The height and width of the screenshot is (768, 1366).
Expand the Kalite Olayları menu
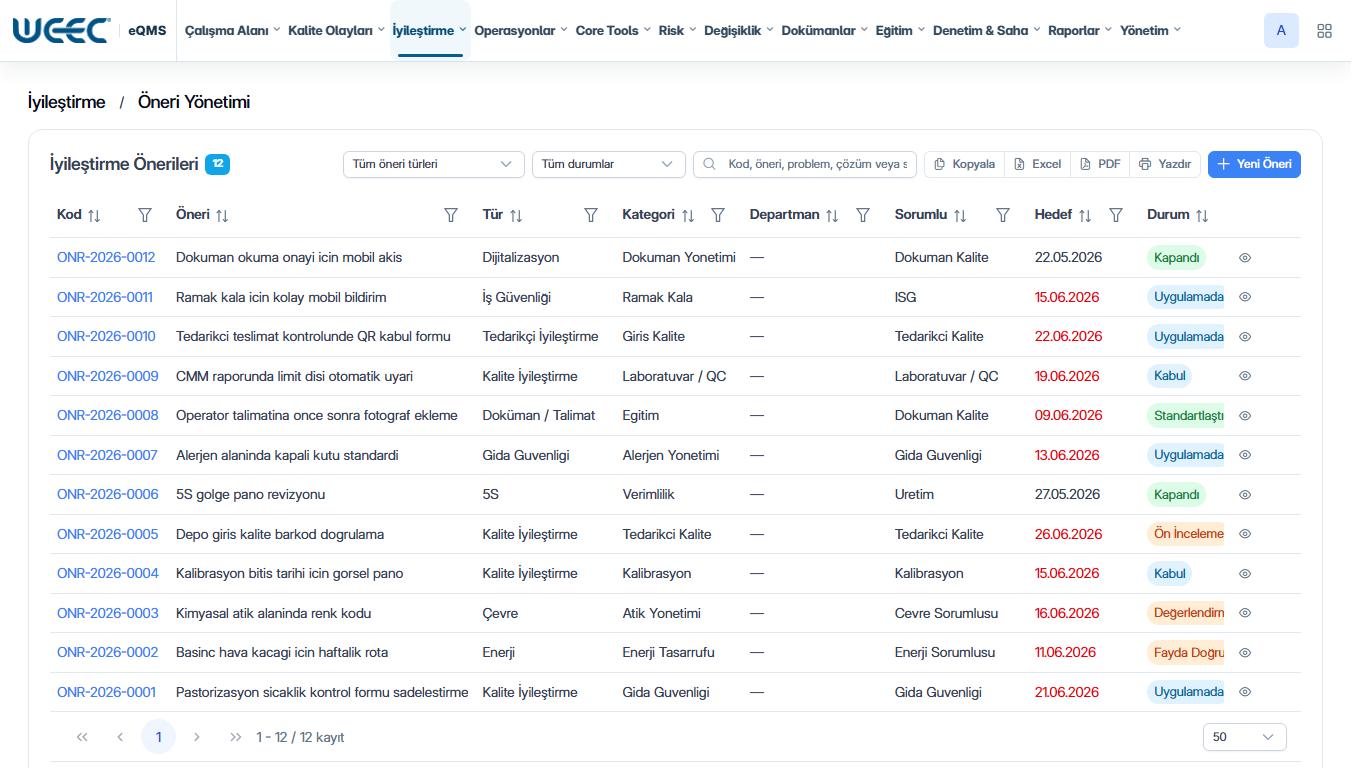[336, 31]
